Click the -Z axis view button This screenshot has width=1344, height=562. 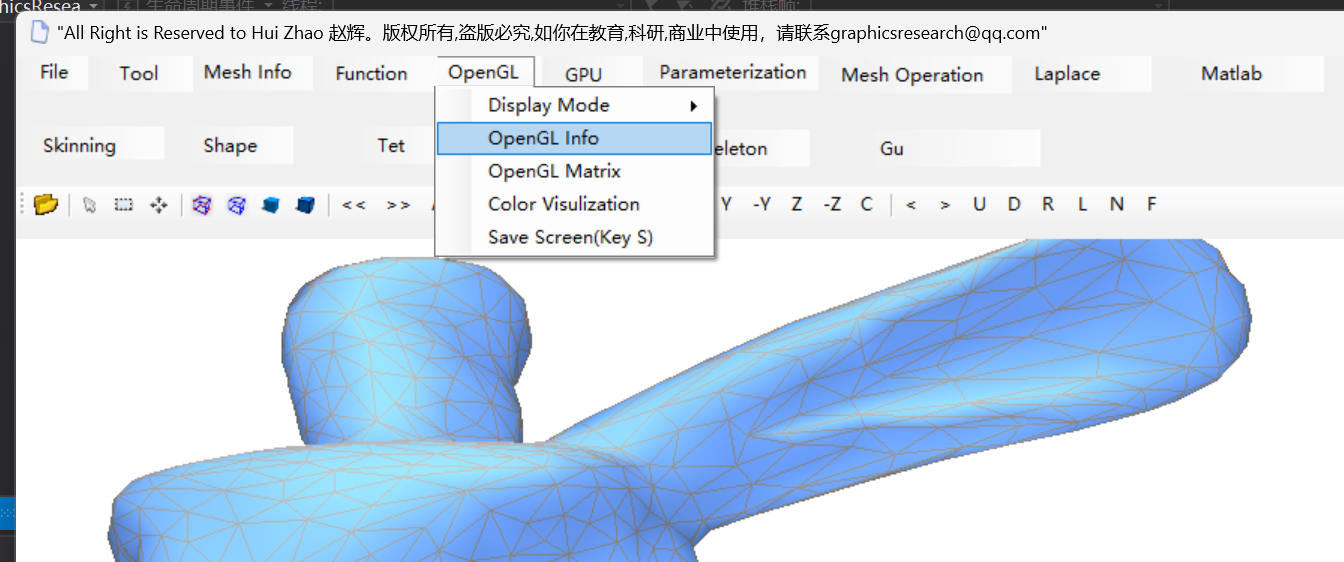pyautogui.click(x=832, y=204)
